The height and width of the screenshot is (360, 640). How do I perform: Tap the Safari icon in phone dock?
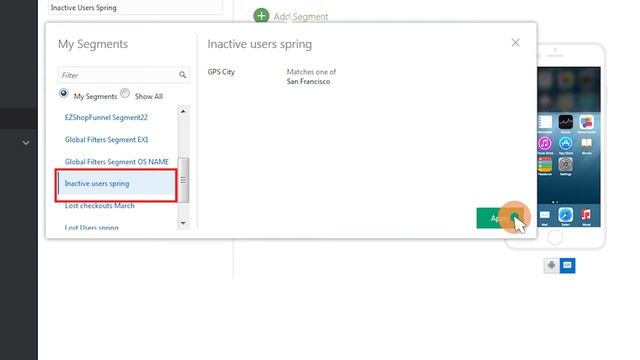[x=566, y=215]
